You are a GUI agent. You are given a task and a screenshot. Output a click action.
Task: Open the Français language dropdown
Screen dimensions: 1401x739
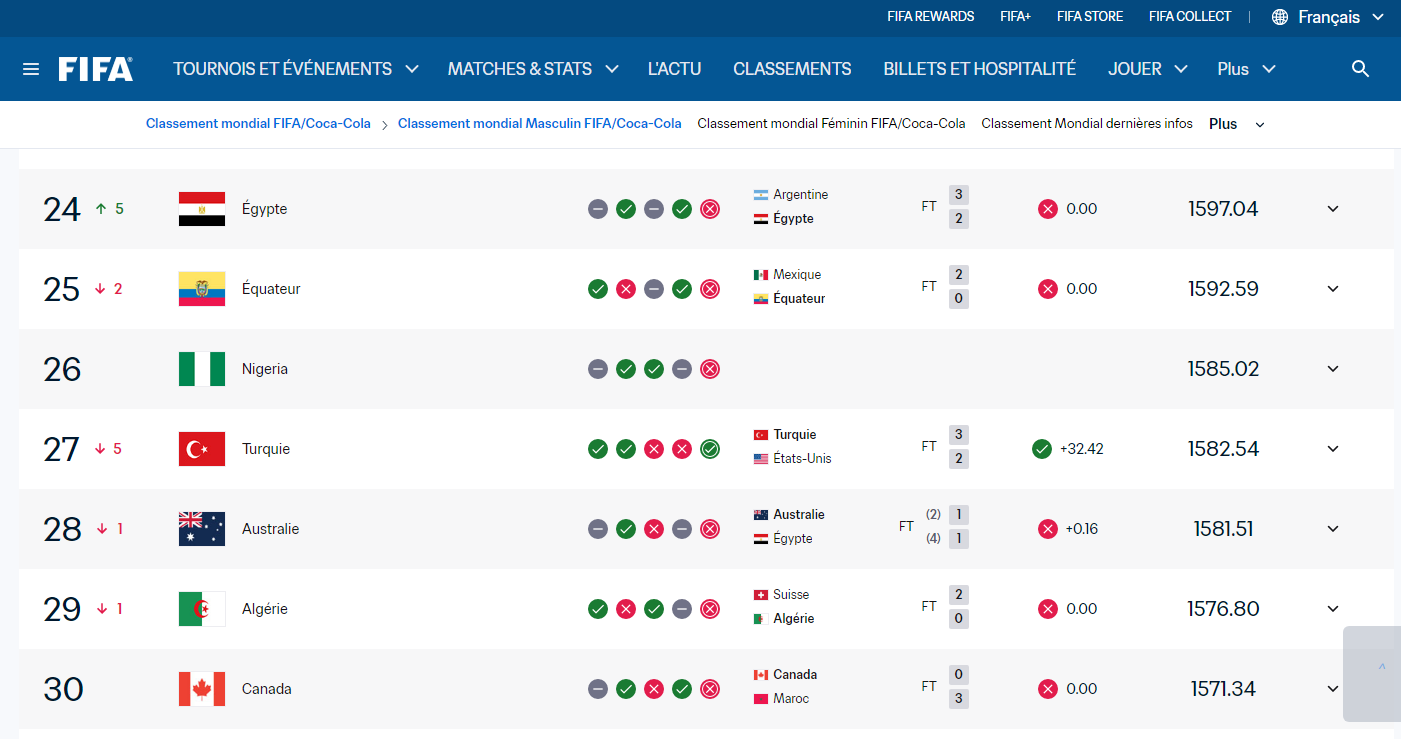point(1329,17)
